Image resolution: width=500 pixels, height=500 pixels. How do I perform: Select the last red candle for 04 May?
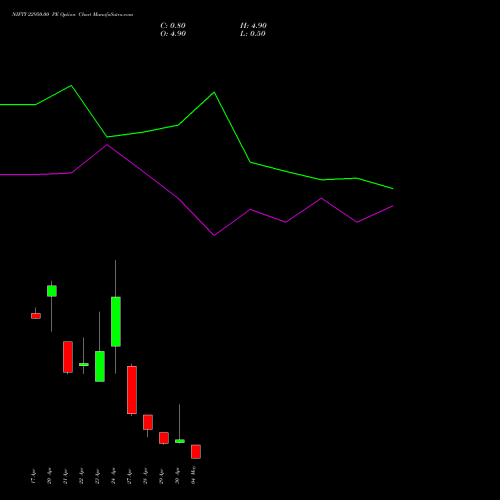[196, 452]
